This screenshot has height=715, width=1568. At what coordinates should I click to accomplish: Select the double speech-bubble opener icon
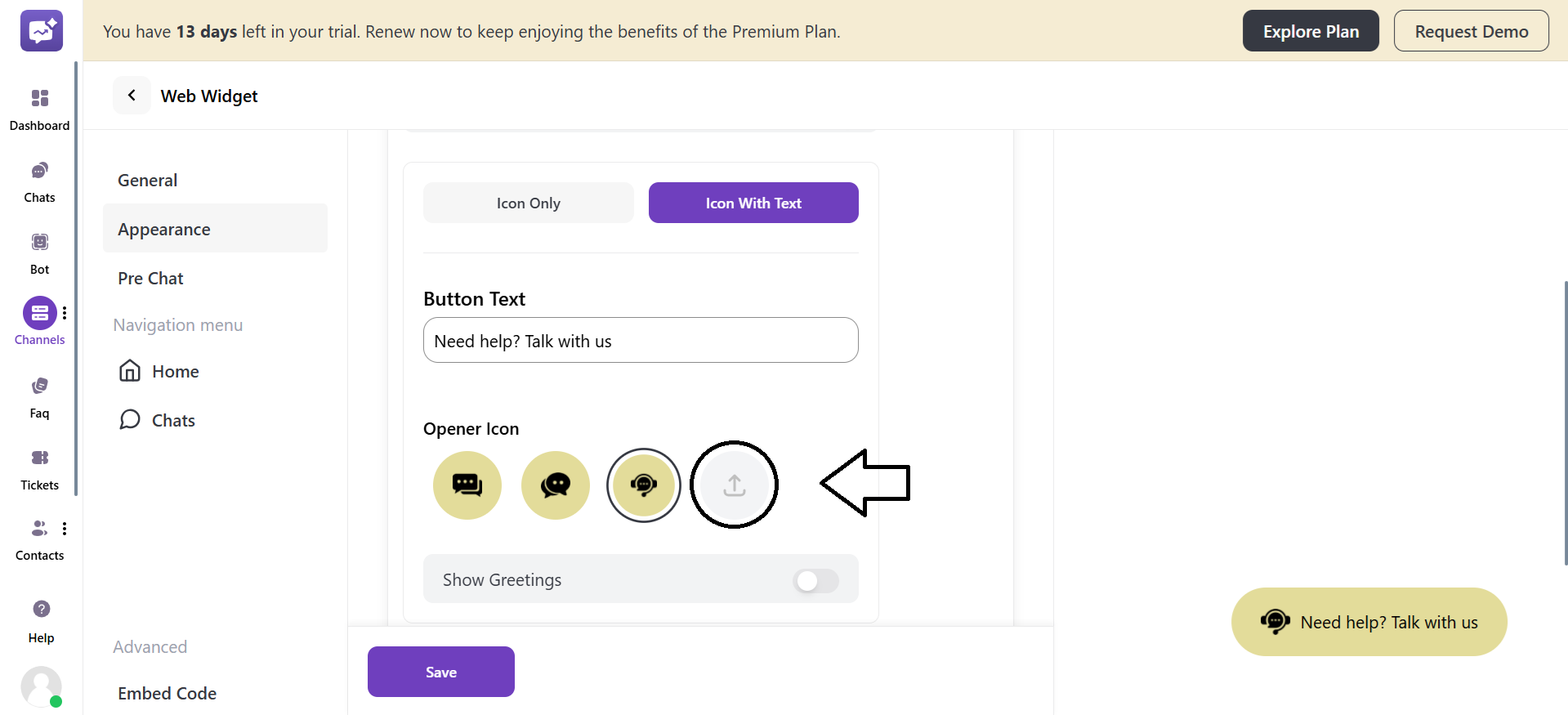(556, 485)
